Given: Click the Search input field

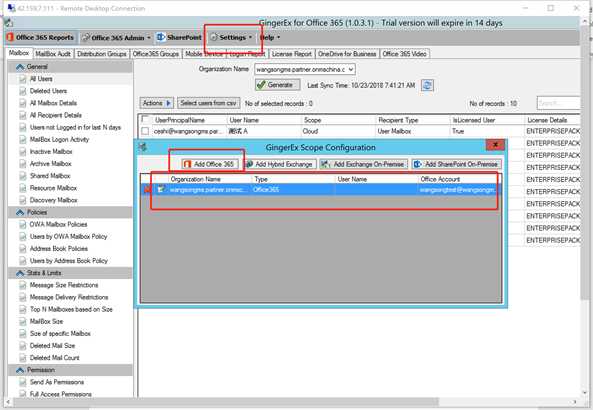Looking at the screenshot, I should 558,103.
